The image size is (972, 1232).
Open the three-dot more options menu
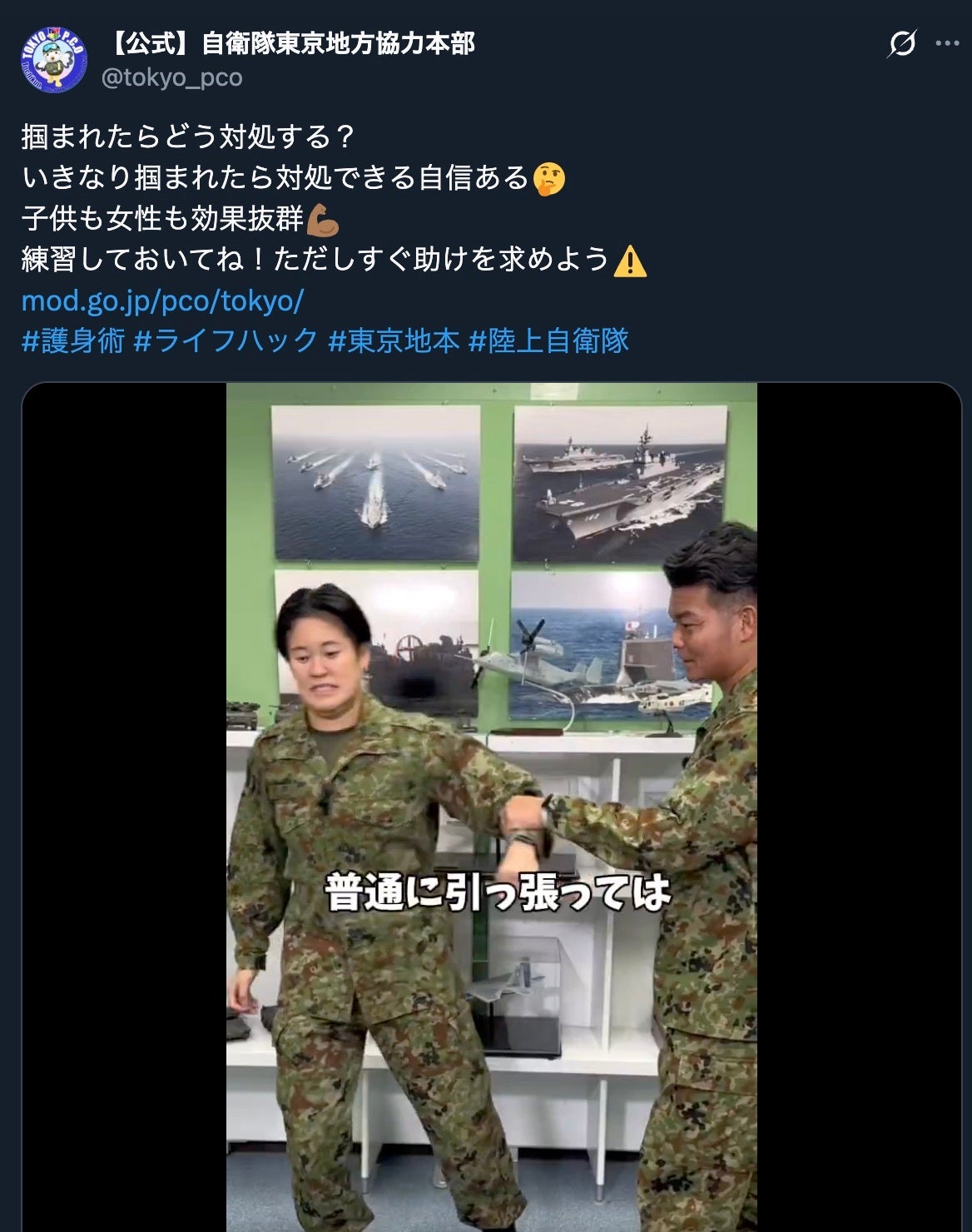coord(947,43)
